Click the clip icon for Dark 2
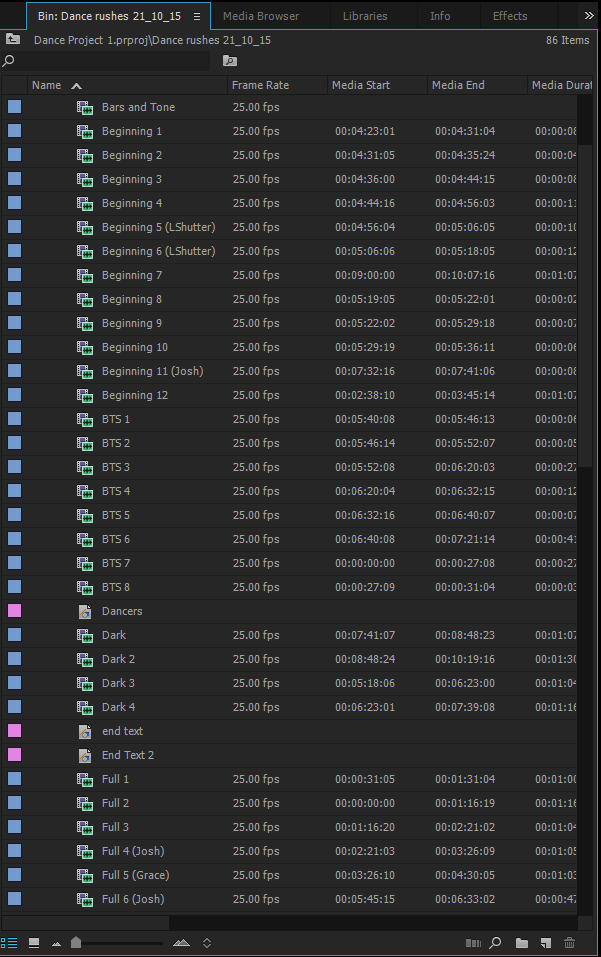This screenshot has width=601, height=957. (85, 659)
